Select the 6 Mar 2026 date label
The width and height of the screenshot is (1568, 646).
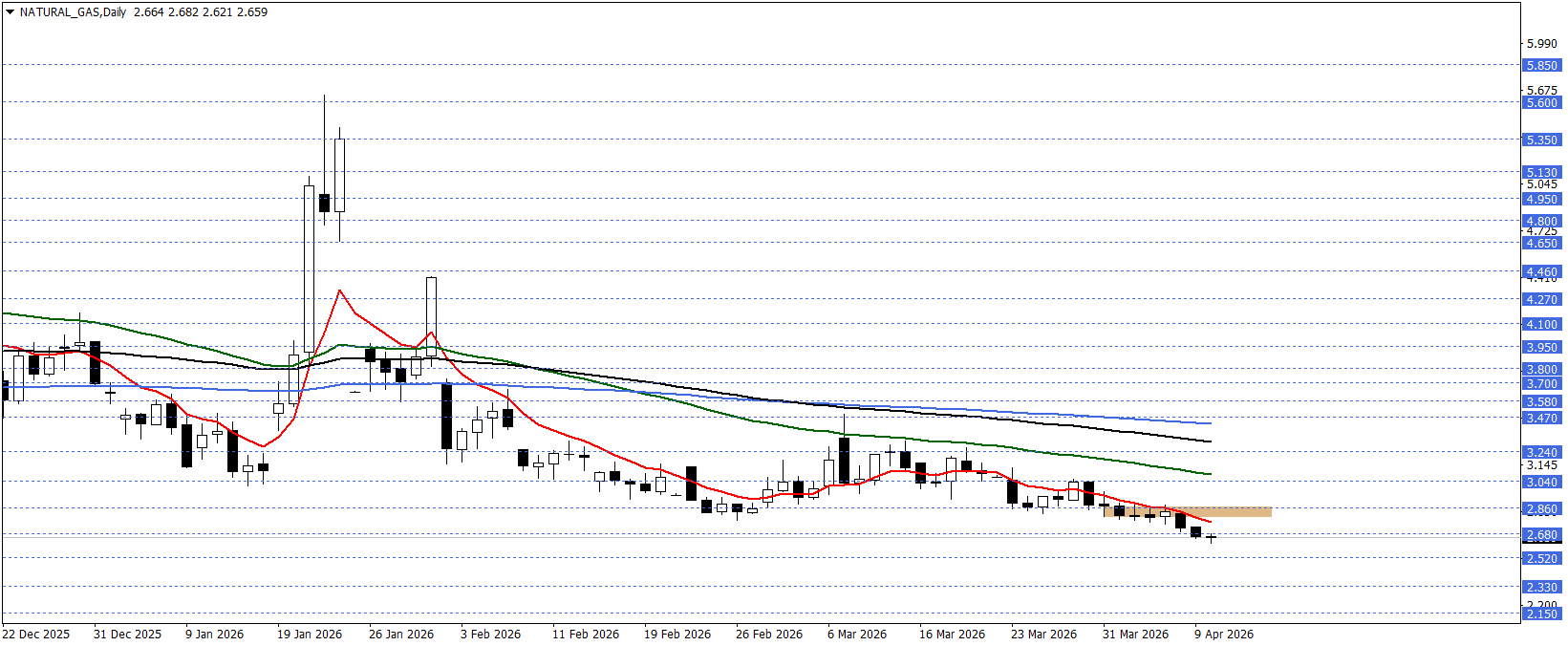point(857,635)
